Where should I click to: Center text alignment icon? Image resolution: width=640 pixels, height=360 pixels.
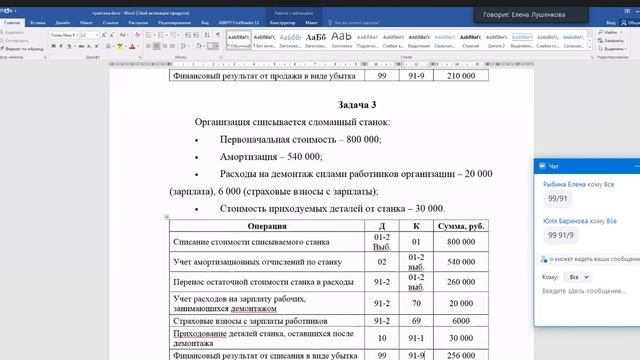coord(157,46)
